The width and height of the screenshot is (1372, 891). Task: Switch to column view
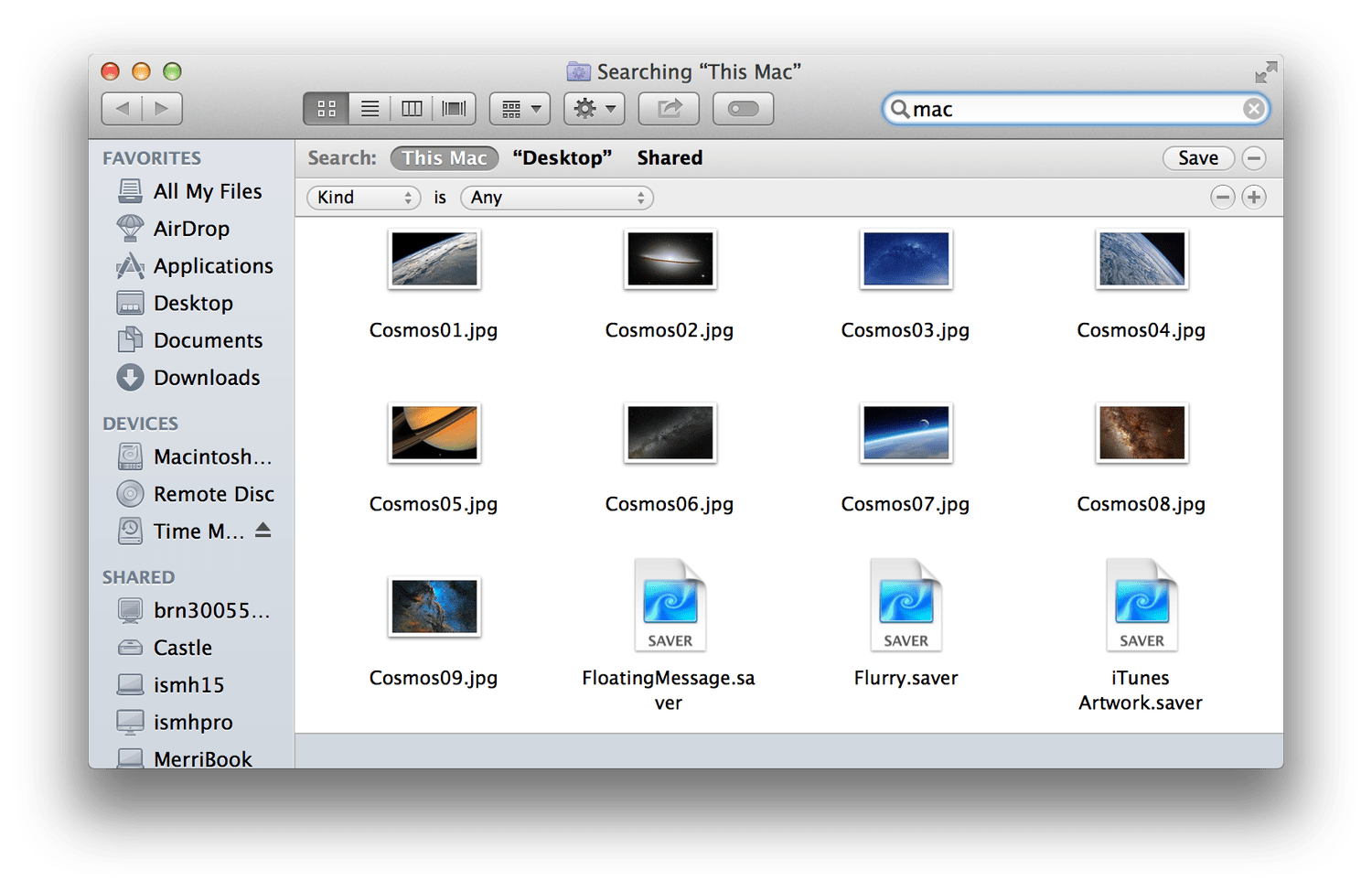click(x=412, y=109)
